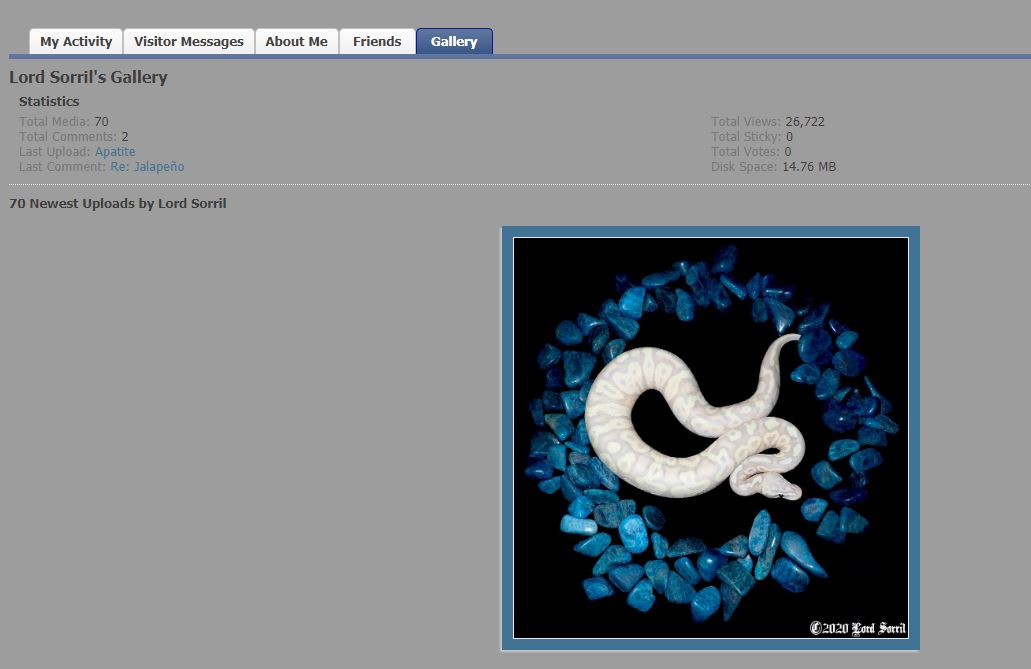Click the Total Views value 26,722
1031x669 pixels.
tap(805, 122)
